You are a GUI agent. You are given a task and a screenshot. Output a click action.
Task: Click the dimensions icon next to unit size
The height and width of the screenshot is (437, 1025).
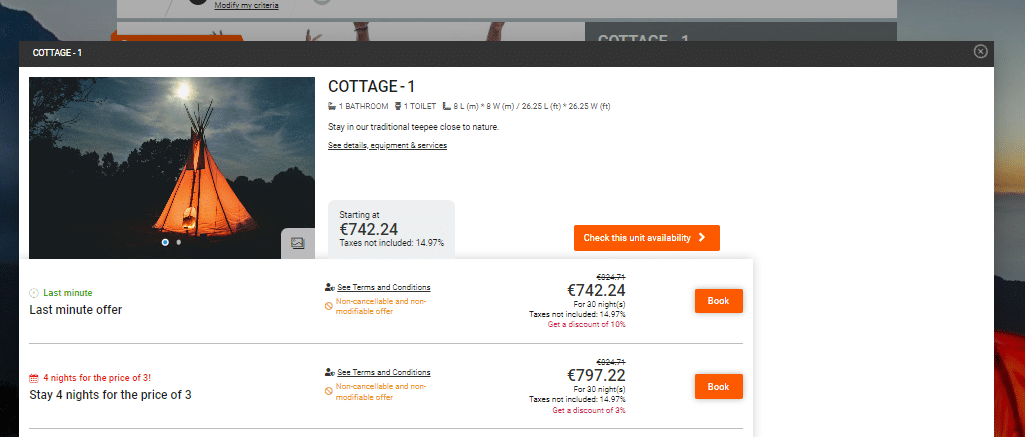(x=446, y=106)
